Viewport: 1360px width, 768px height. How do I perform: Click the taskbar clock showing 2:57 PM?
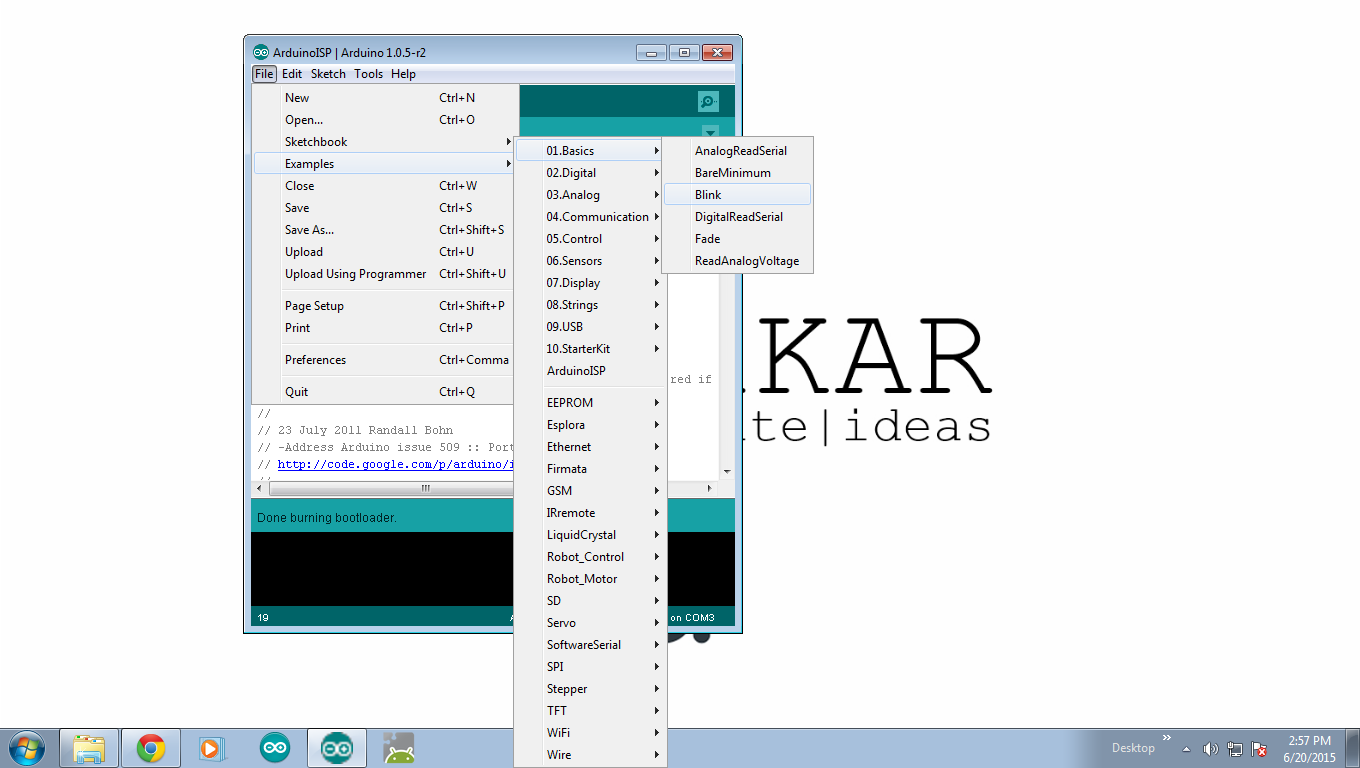click(1309, 749)
